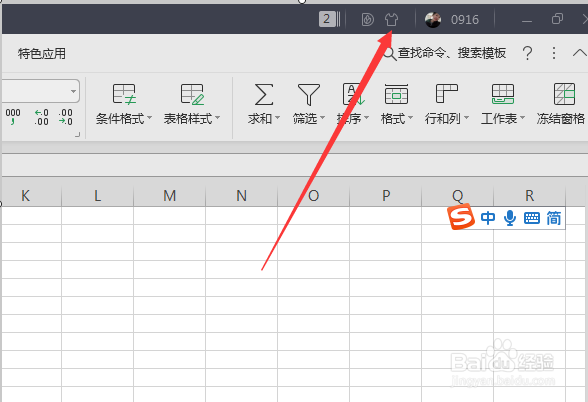This screenshot has width=588, height=402.
Task: Select column Q header
Action: pyautogui.click(x=458, y=196)
